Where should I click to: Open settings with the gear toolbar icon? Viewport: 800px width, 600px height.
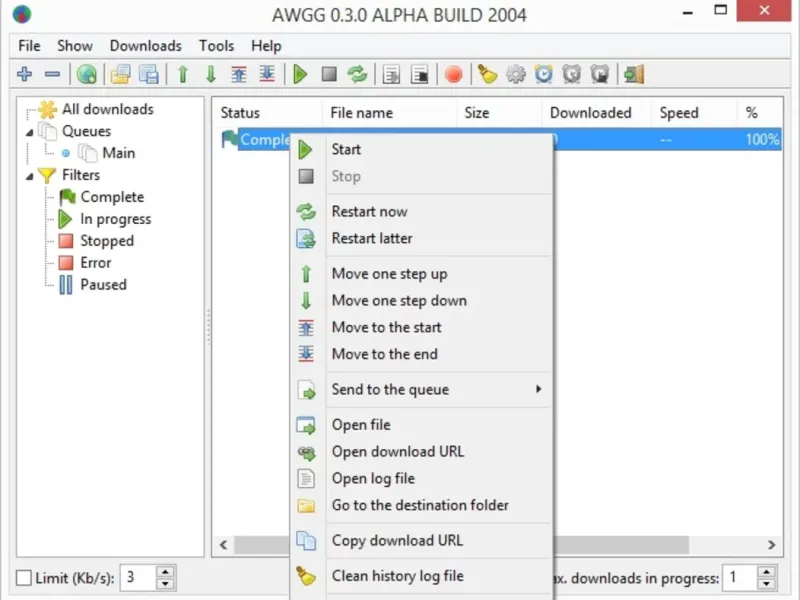coord(515,74)
